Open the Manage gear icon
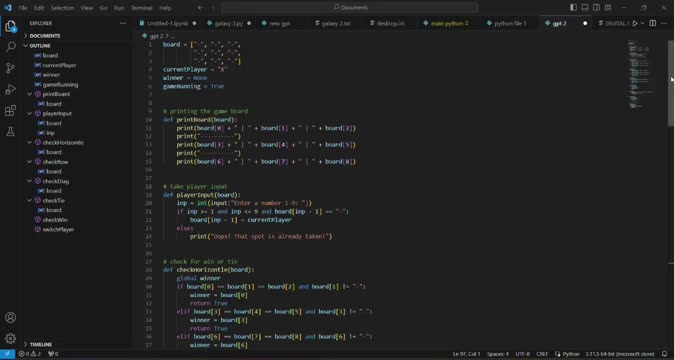Viewport: 674px width, 360px height. coord(10,339)
